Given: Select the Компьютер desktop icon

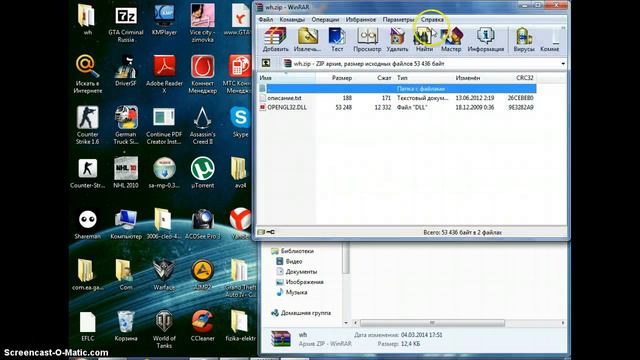Looking at the screenshot, I should (126, 224).
